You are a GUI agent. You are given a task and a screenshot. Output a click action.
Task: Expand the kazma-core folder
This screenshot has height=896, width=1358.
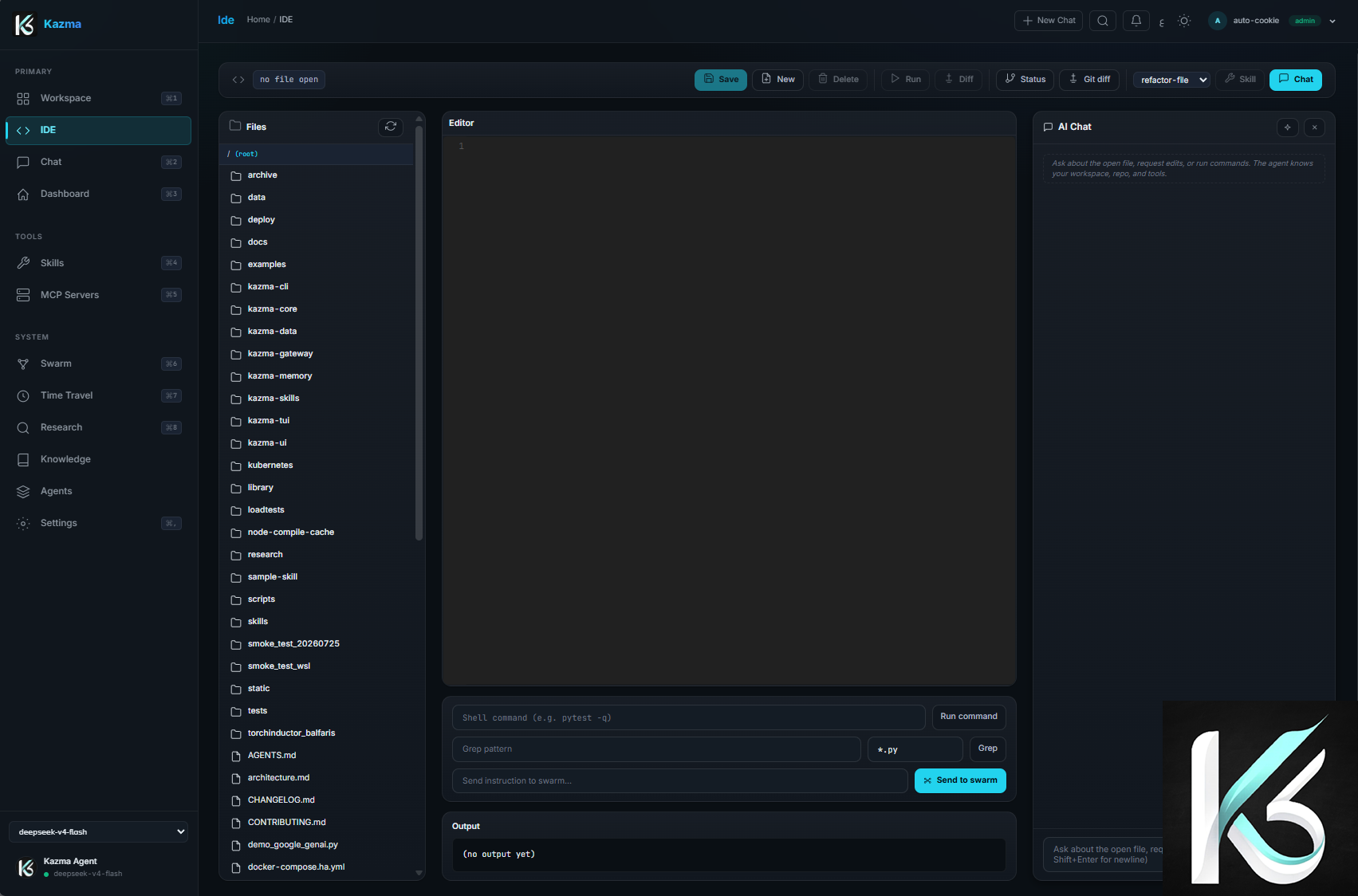click(317, 309)
